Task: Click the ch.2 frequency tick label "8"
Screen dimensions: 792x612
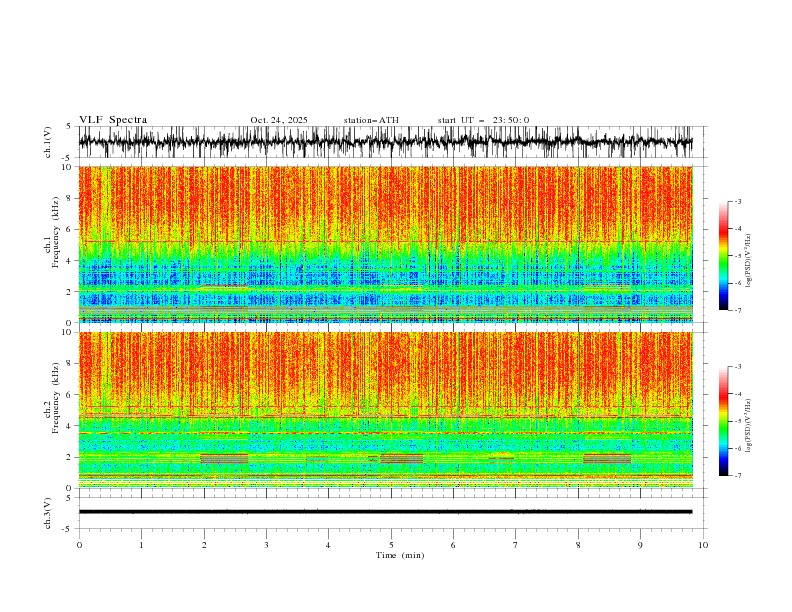Action: tap(70, 364)
